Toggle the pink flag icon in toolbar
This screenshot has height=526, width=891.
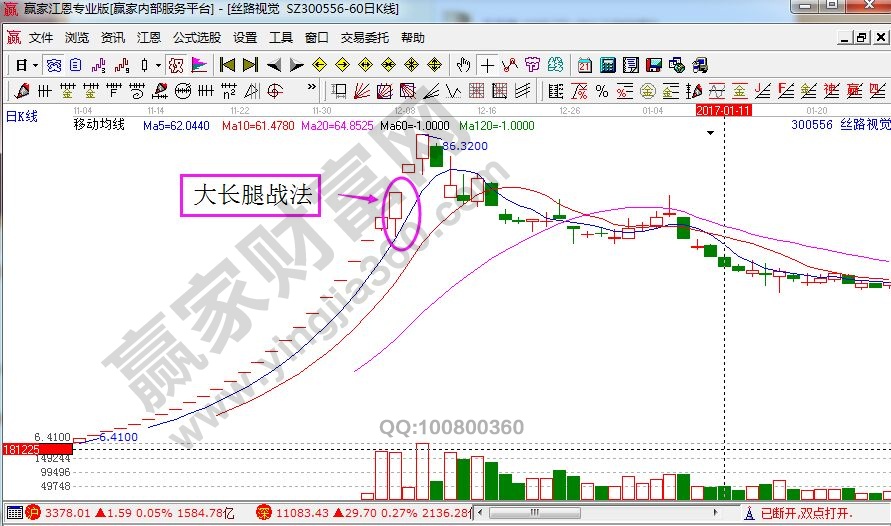coord(199,65)
